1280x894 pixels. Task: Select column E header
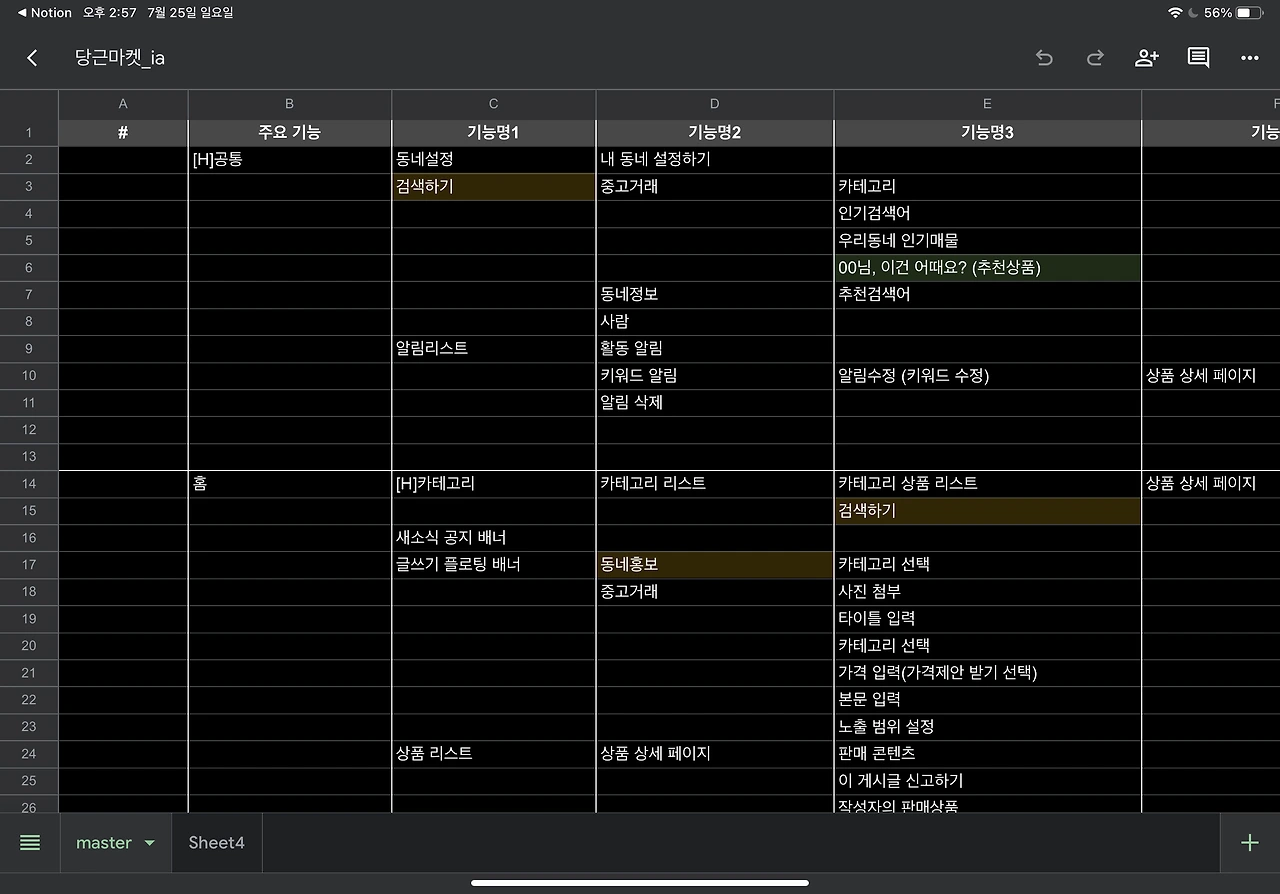tap(988, 104)
